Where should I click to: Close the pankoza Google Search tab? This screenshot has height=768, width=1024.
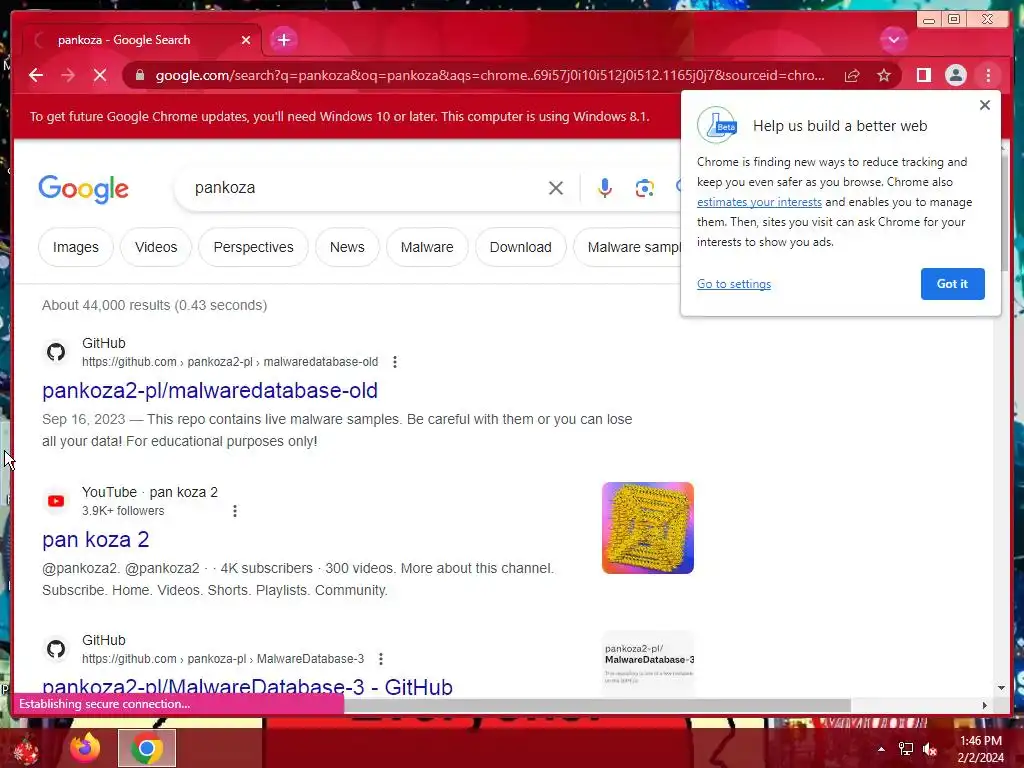point(246,40)
